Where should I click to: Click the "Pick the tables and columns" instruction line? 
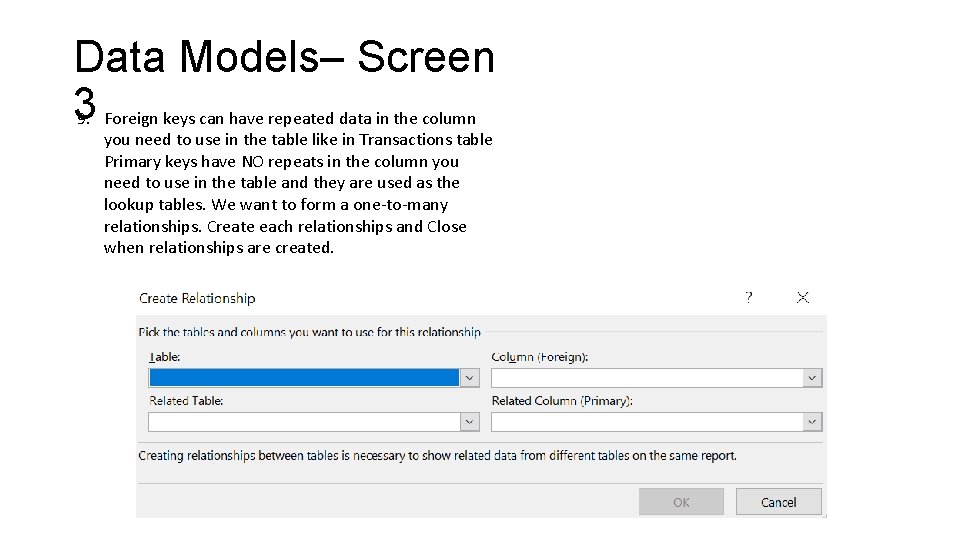309,332
